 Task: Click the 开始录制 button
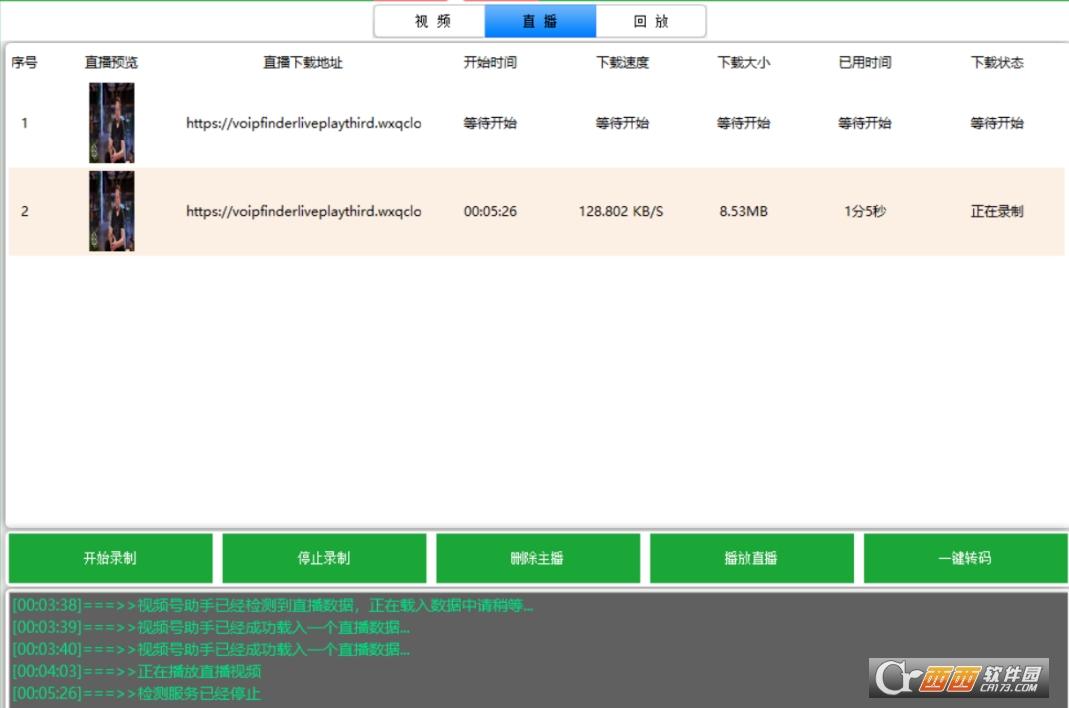click(x=110, y=558)
